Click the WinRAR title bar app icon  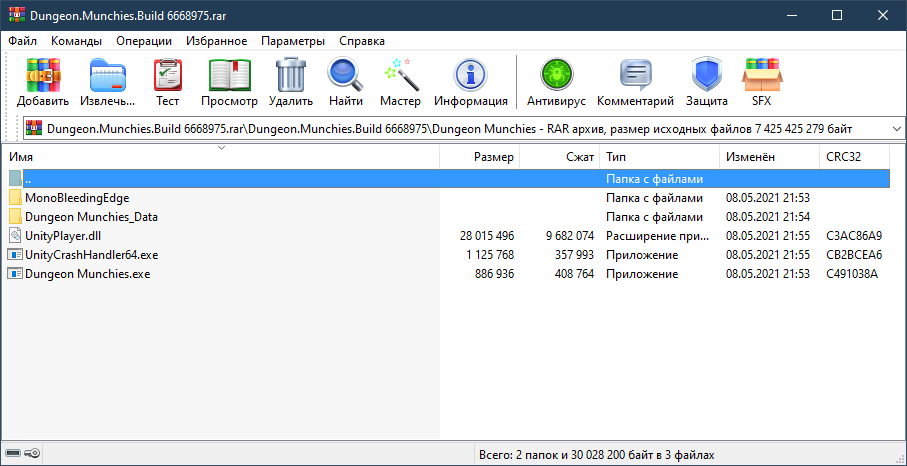[16, 16]
